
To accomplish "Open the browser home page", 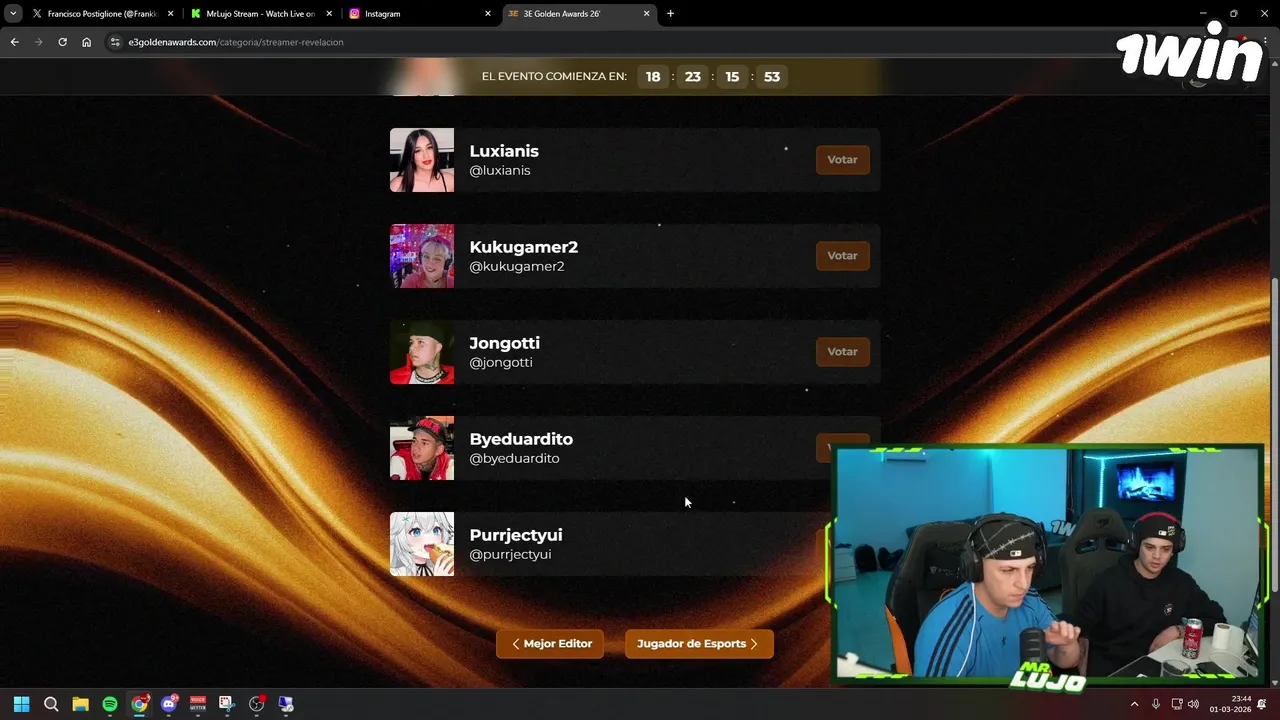I will click(86, 42).
